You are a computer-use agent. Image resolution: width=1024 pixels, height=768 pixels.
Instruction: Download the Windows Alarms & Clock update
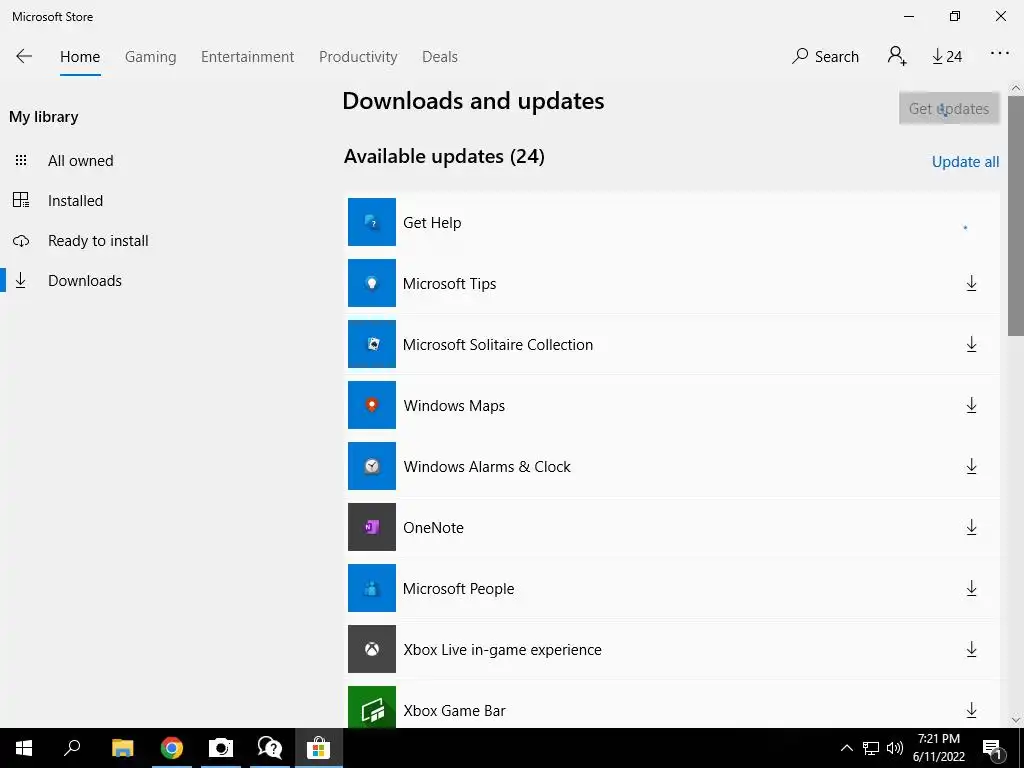(971, 466)
